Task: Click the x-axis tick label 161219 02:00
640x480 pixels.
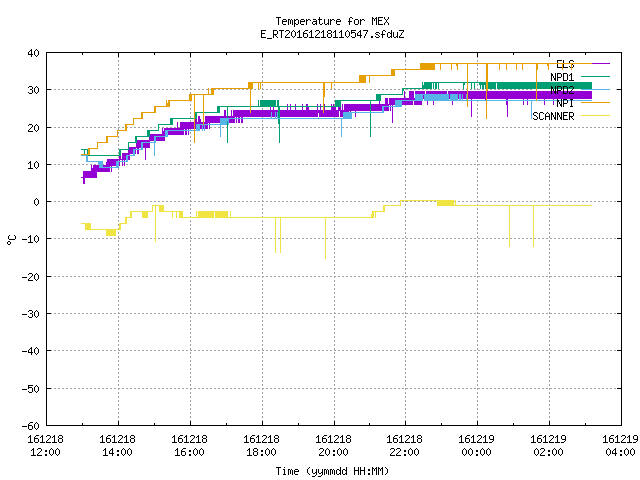Action: [548, 446]
